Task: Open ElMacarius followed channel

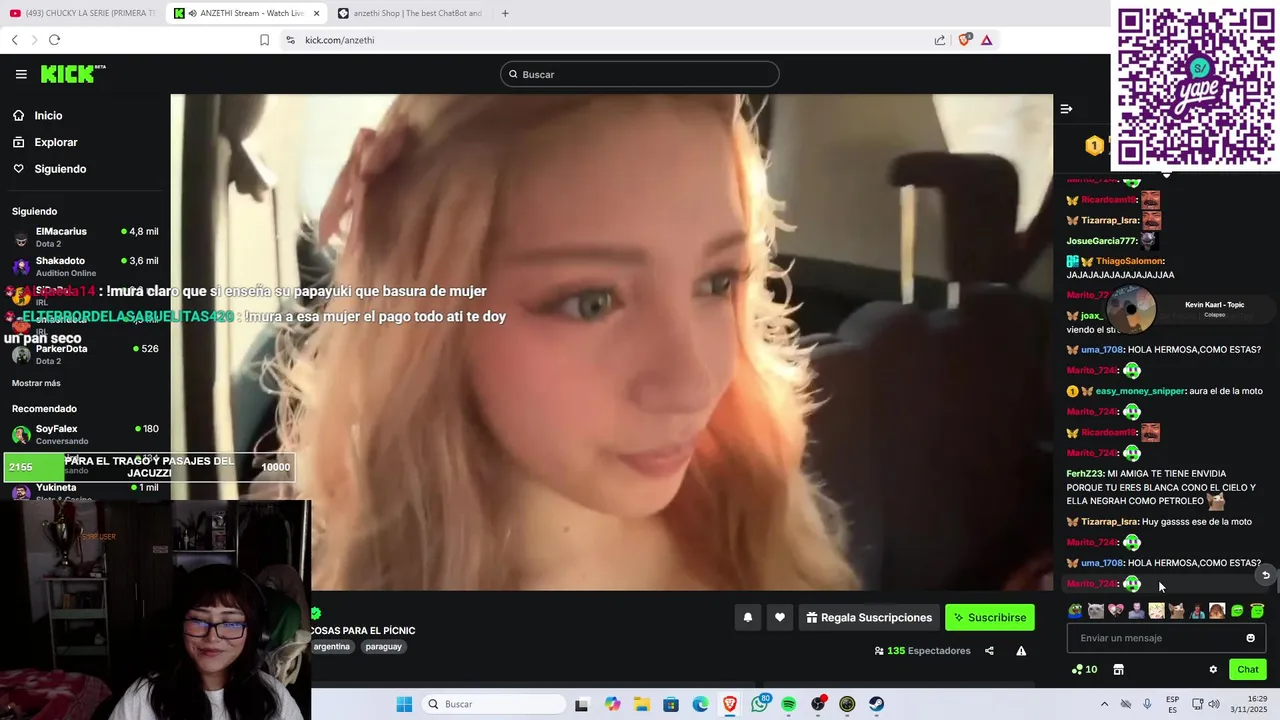Action: click(85, 237)
